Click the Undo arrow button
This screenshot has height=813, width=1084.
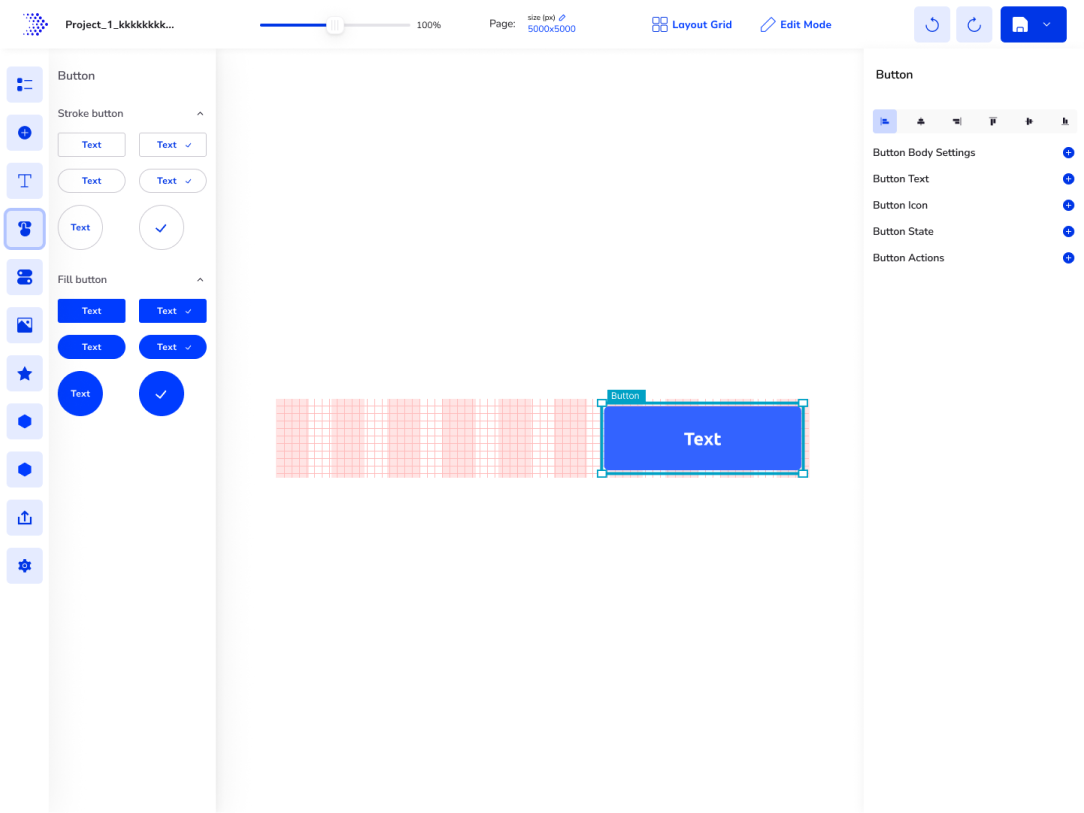931,24
